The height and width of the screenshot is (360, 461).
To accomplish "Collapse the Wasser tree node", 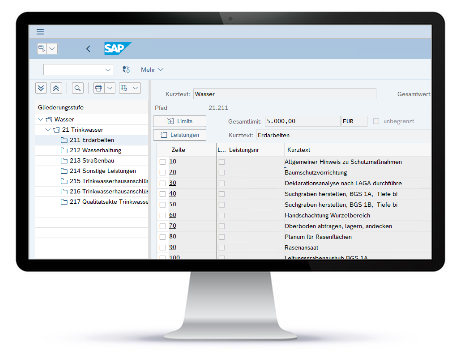I will coord(40,119).
